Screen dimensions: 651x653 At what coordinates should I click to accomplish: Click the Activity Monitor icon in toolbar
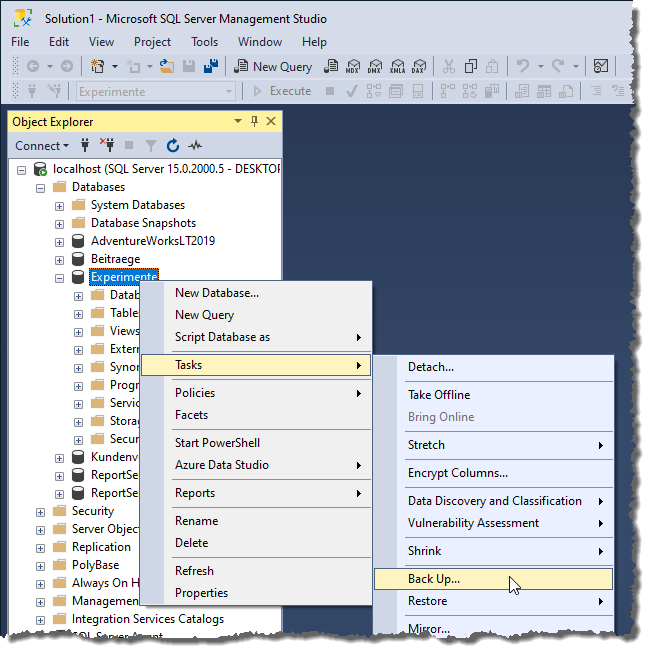601,66
